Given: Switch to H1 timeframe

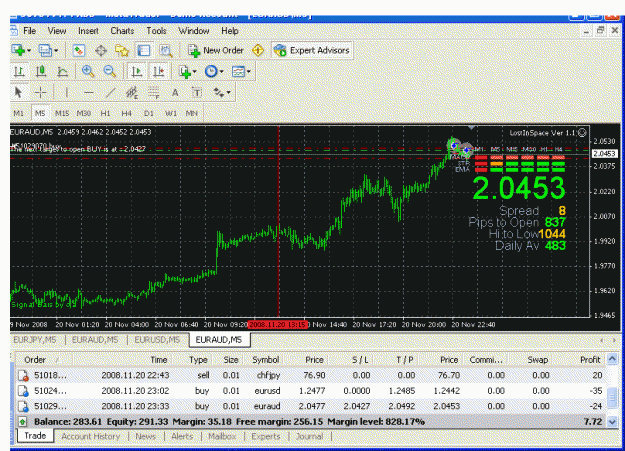Looking at the screenshot, I should 105,113.
